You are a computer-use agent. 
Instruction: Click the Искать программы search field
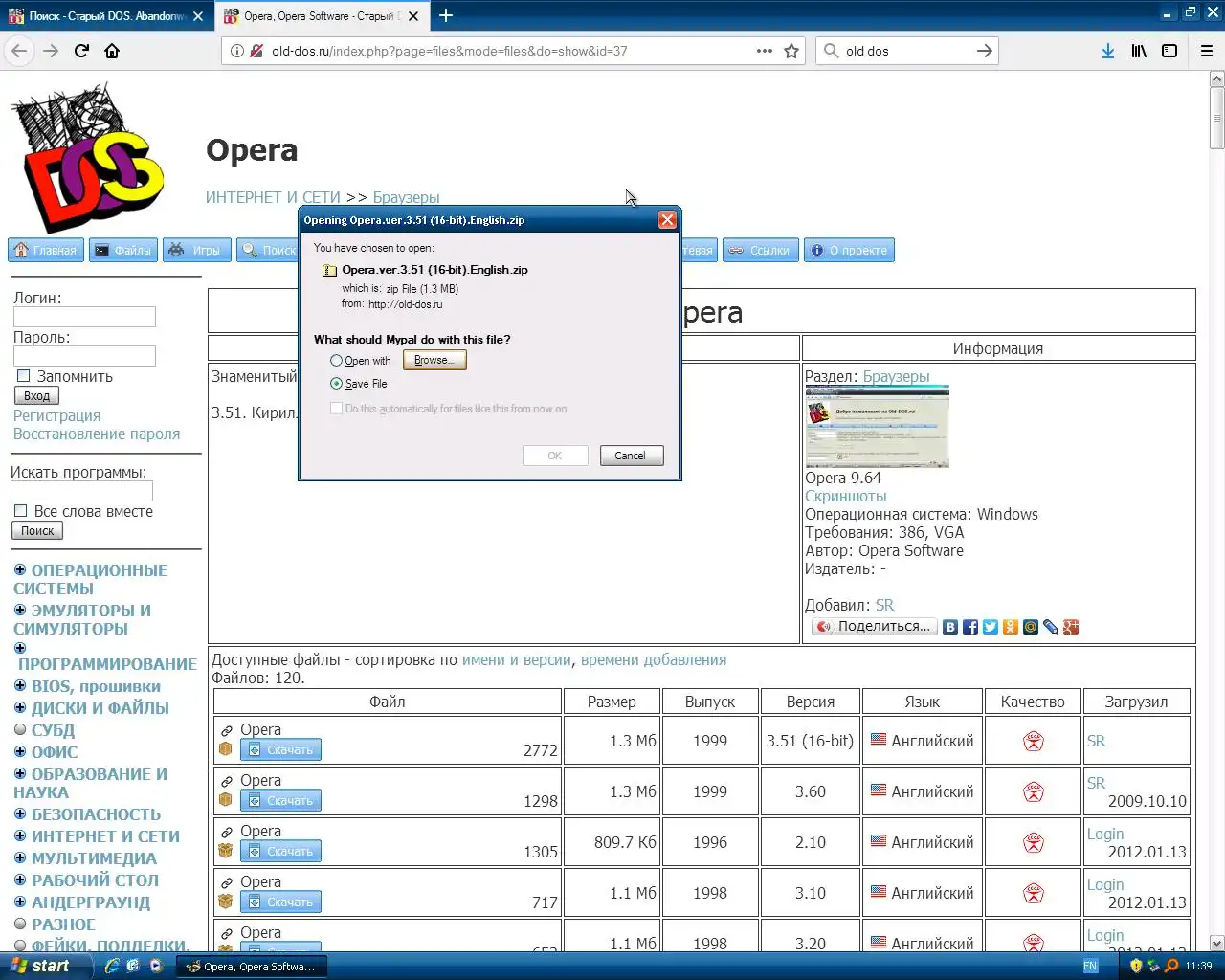click(x=81, y=491)
